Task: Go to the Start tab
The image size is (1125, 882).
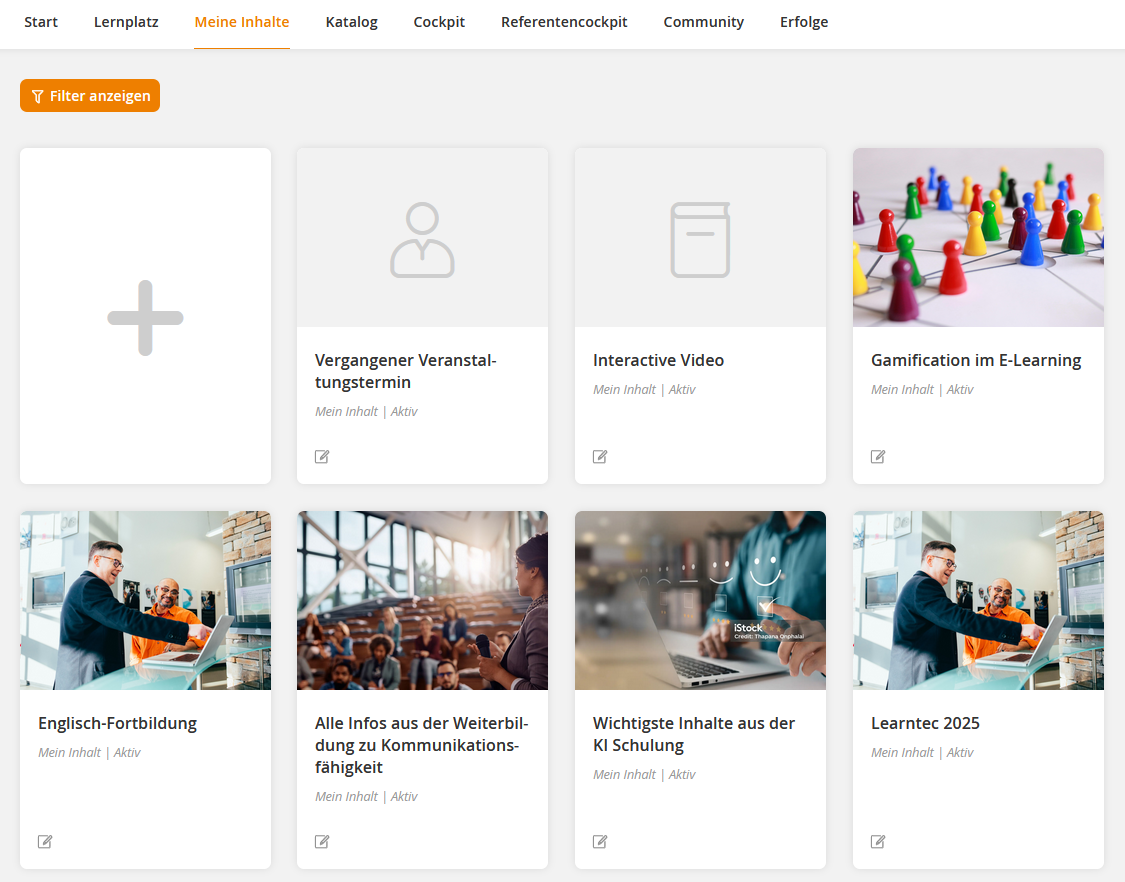Action: (x=41, y=22)
